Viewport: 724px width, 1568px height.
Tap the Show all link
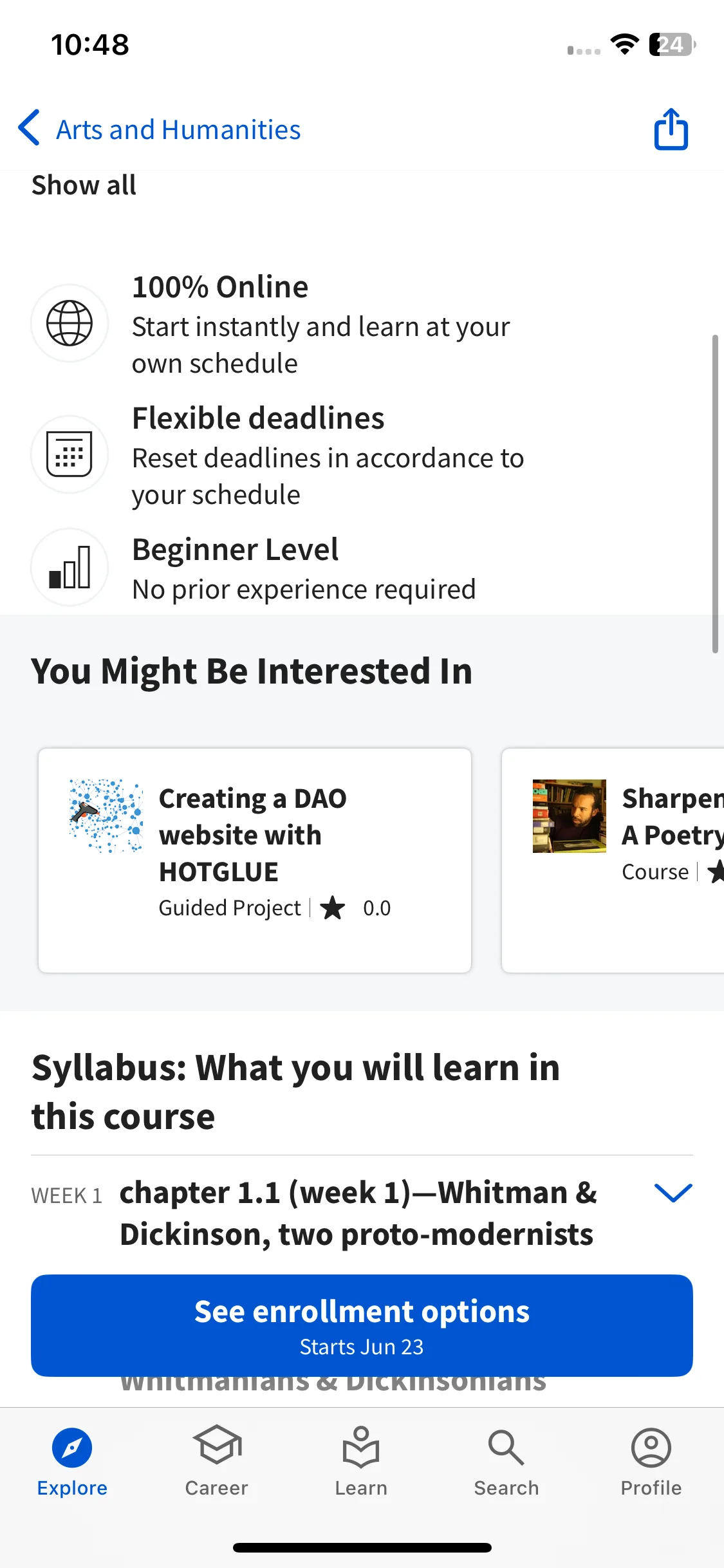coord(84,185)
